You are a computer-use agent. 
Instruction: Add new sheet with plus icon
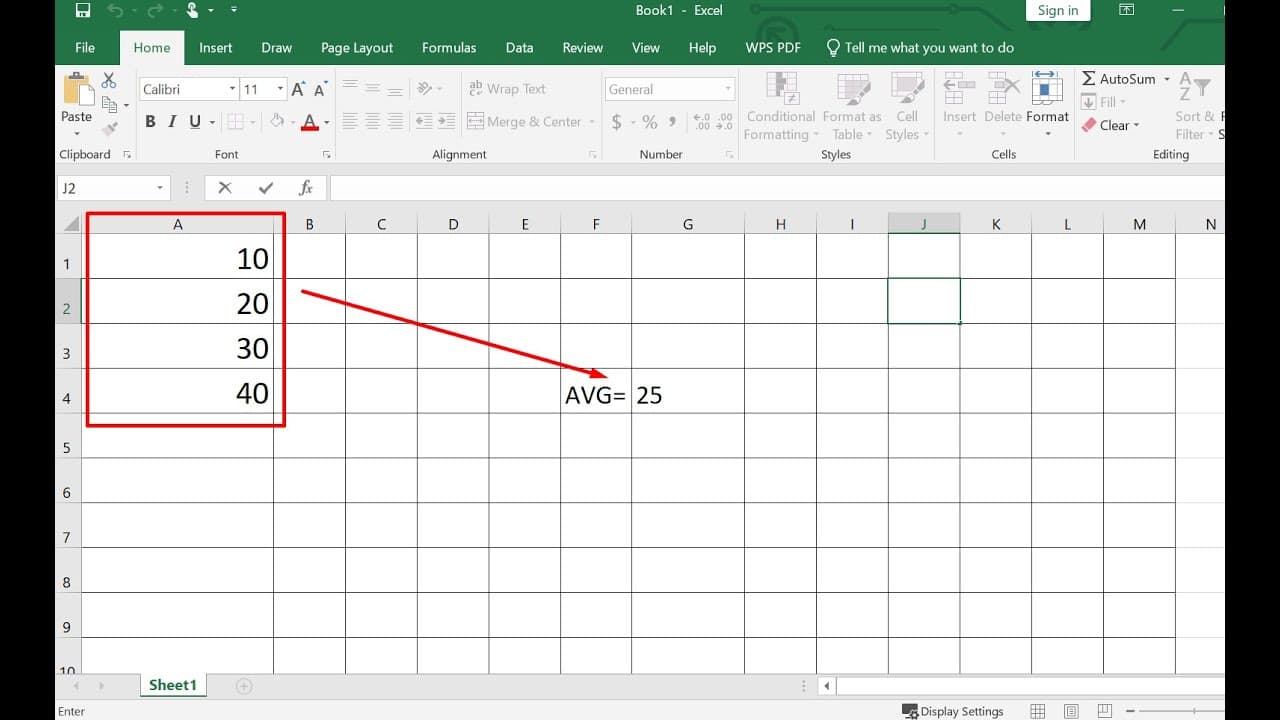click(244, 686)
